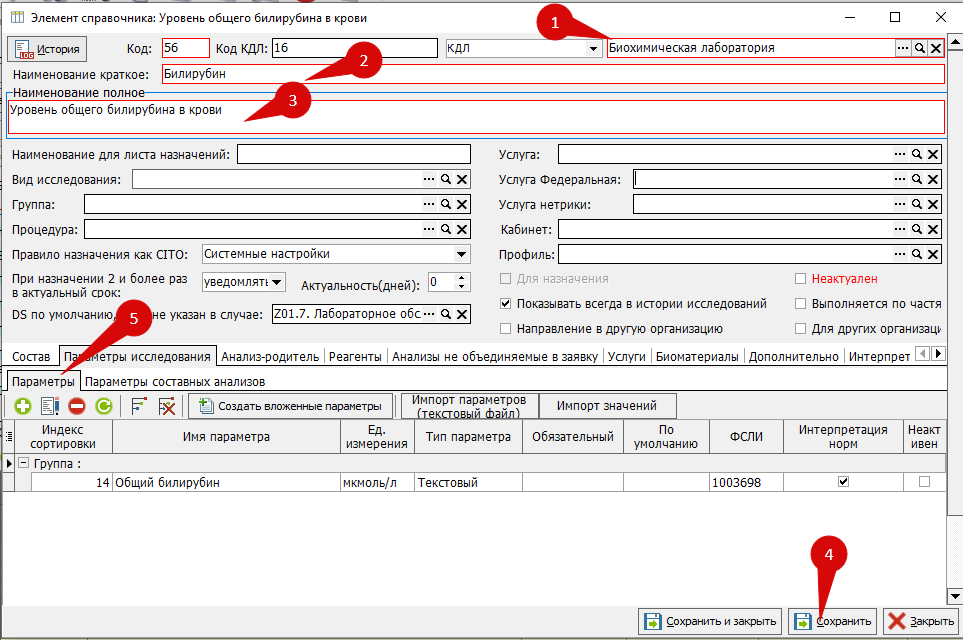Open ellipsis selector for DS по умолчанию field
The height and width of the screenshot is (640, 963).
[429, 314]
